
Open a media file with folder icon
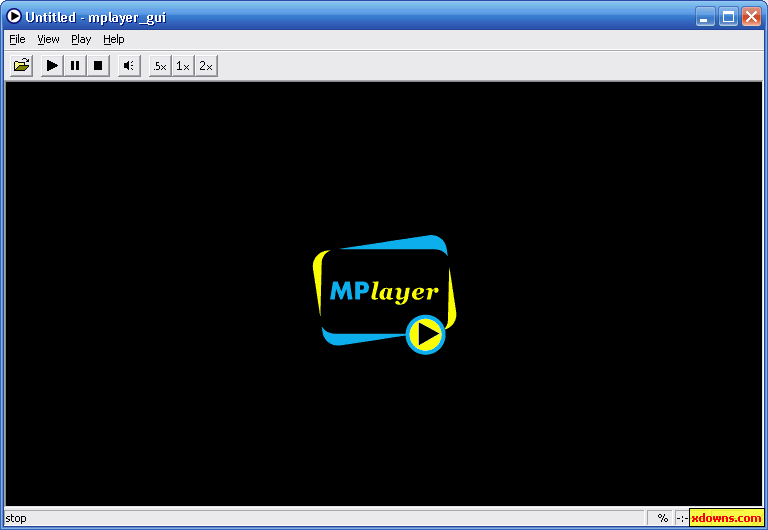[21, 66]
